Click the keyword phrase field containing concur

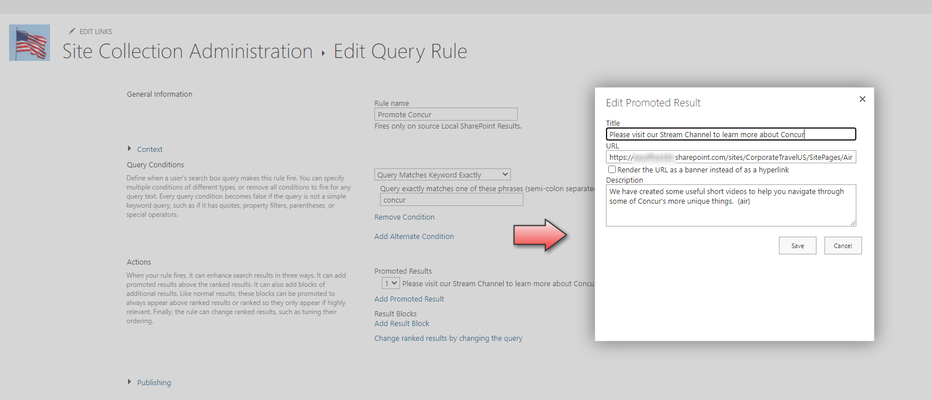pyautogui.click(x=451, y=200)
